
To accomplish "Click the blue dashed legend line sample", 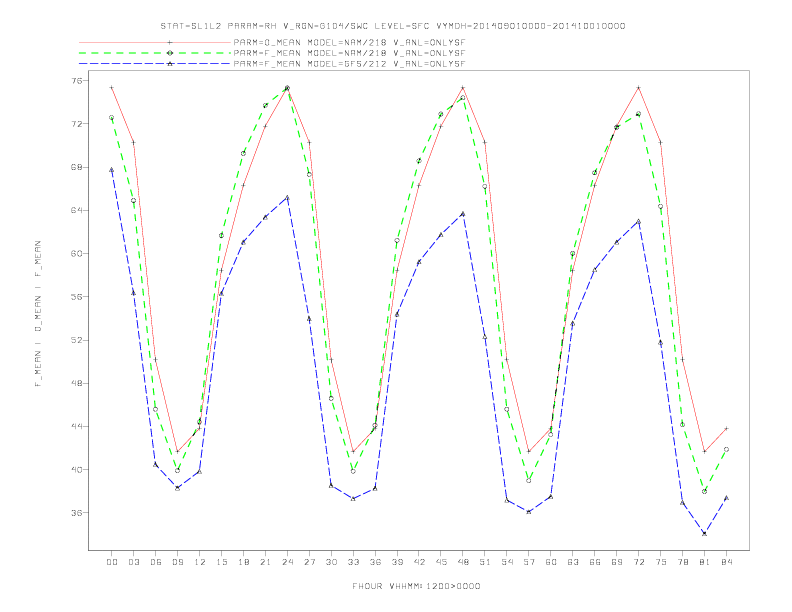I will (x=155, y=64).
